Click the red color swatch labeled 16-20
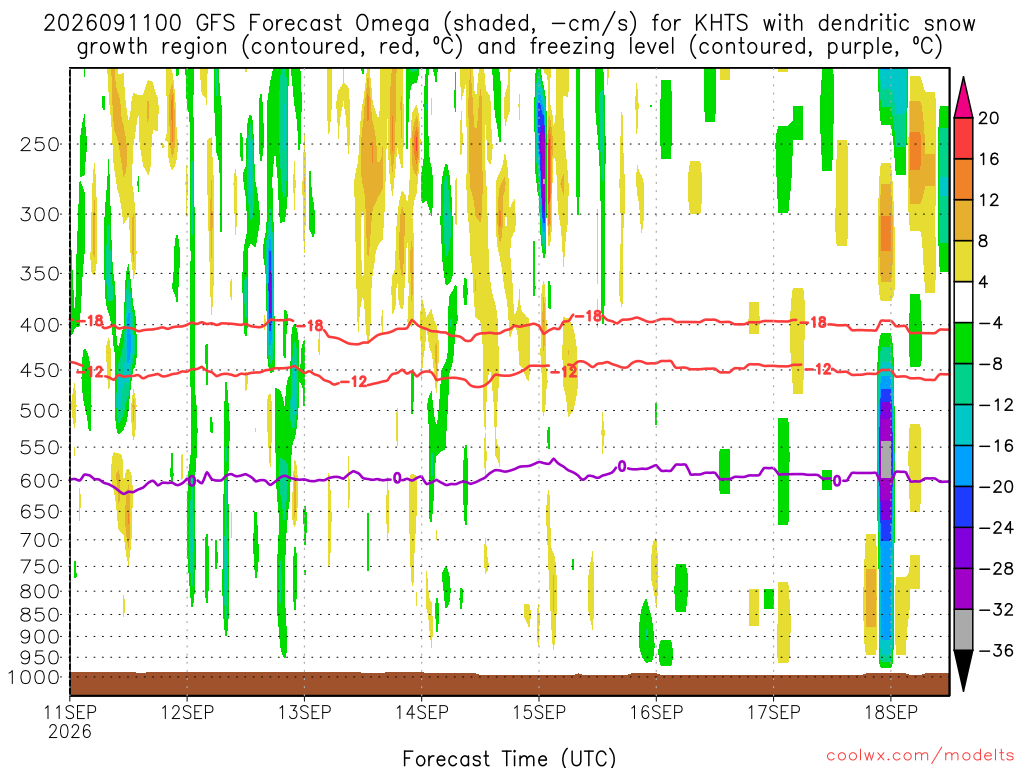Viewport: 1024px width, 768px height. [963, 138]
